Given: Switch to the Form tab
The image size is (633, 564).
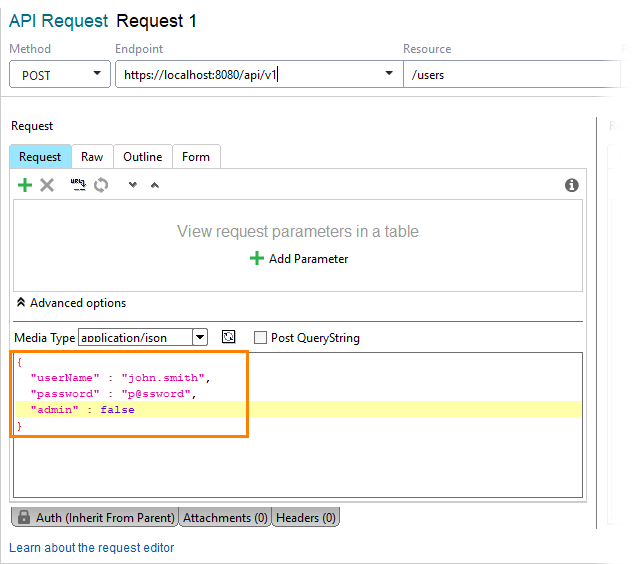Looking at the screenshot, I should point(196,157).
